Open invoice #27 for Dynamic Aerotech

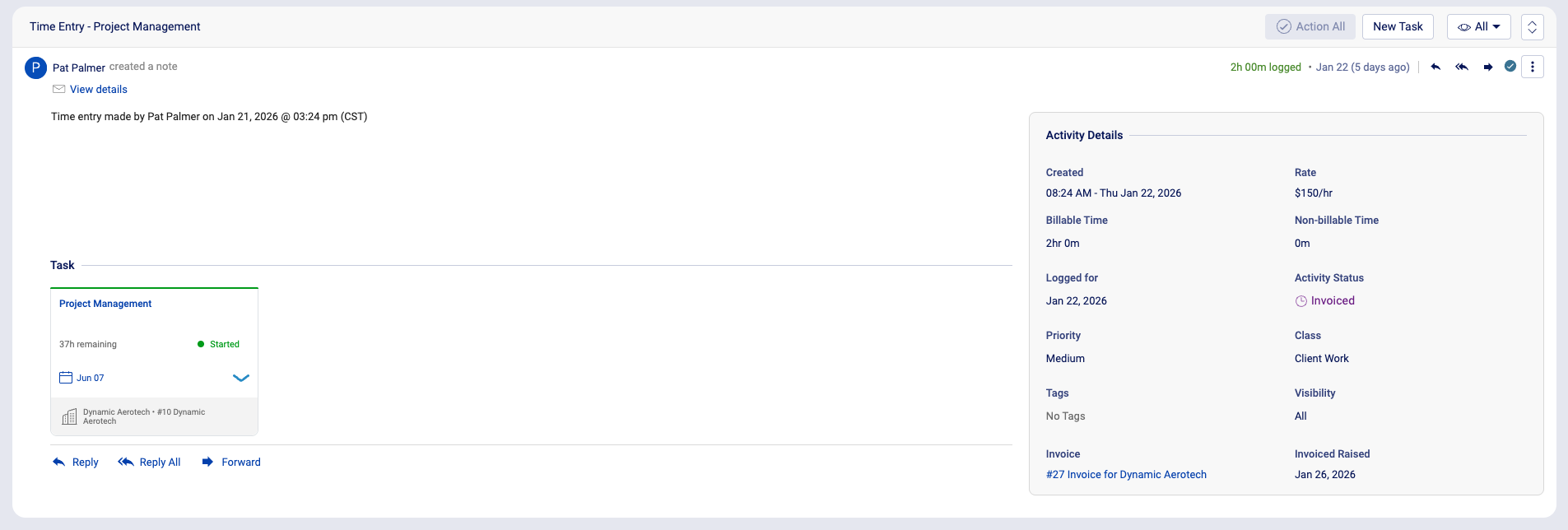point(1126,475)
